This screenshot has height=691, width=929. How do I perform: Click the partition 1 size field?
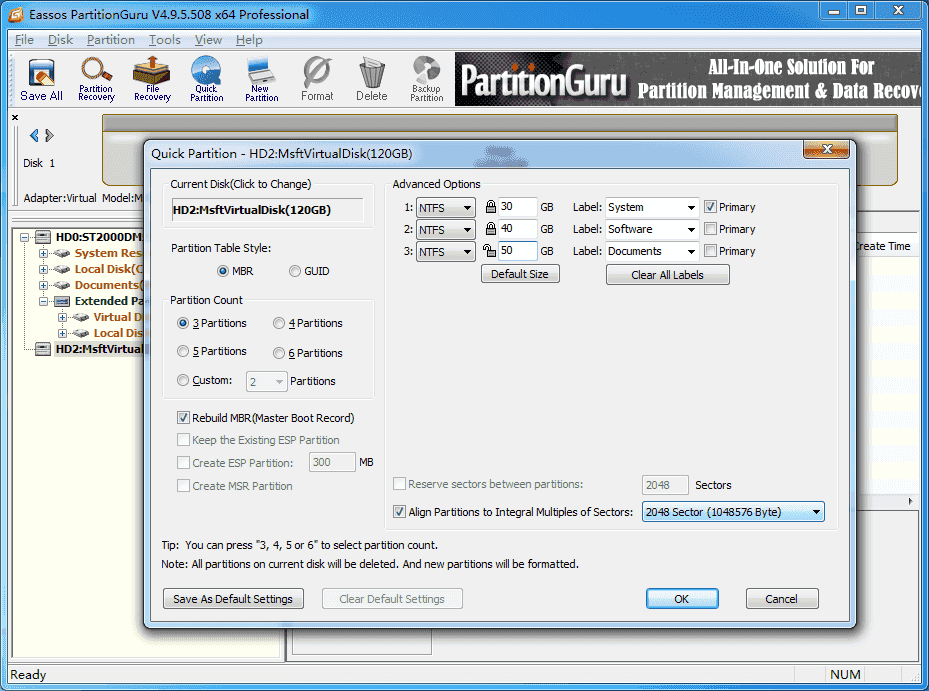click(517, 207)
